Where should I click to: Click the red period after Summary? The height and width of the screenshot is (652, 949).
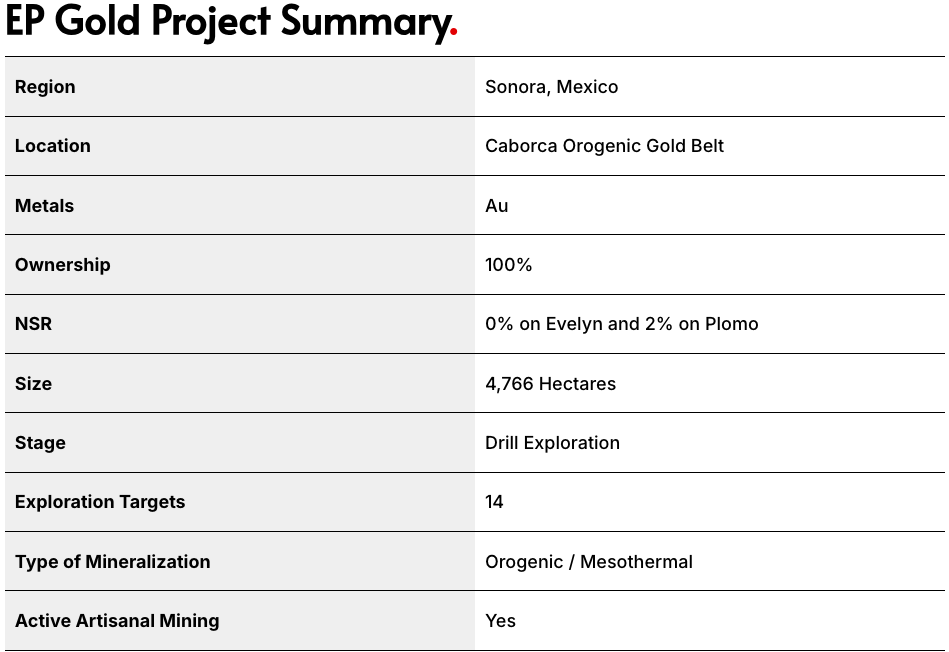(454, 34)
